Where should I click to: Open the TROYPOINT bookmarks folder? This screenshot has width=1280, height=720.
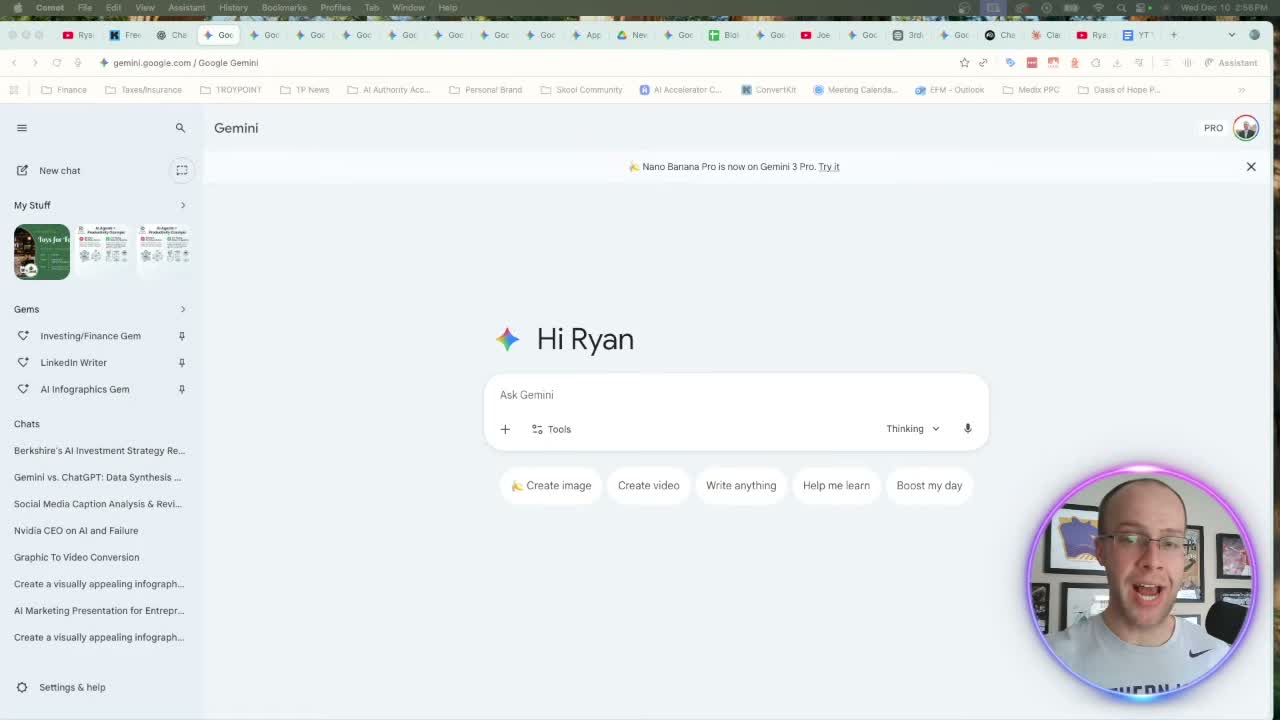[x=231, y=90]
